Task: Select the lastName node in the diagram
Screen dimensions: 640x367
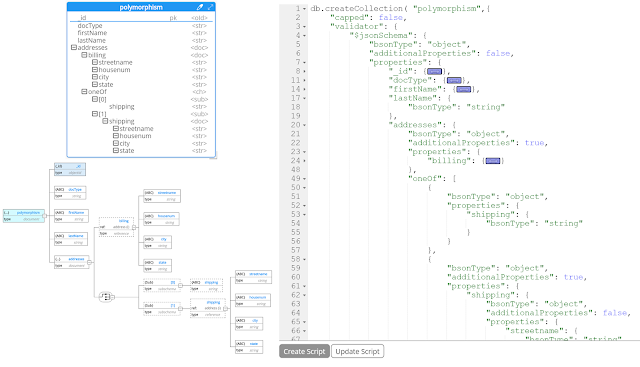Action: (71, 239)
